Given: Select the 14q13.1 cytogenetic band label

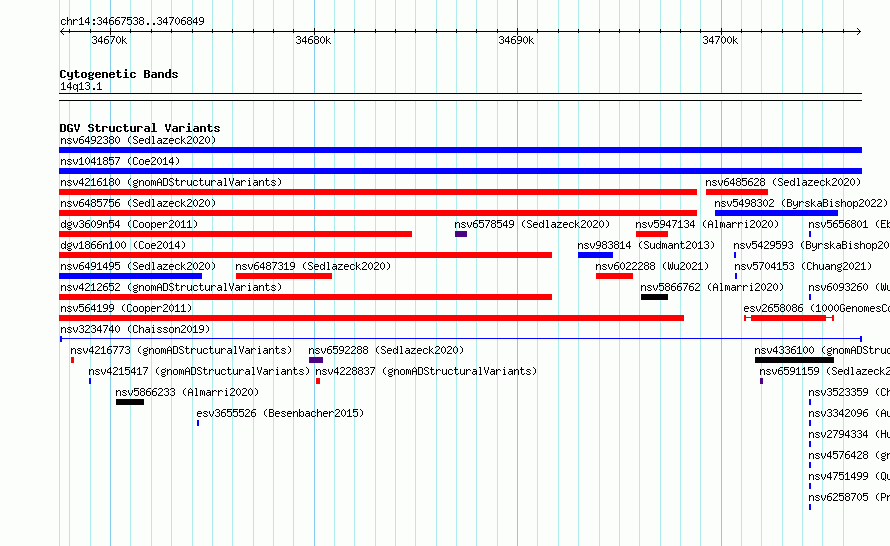Looking at the screenshot, I should pos(81,86).
